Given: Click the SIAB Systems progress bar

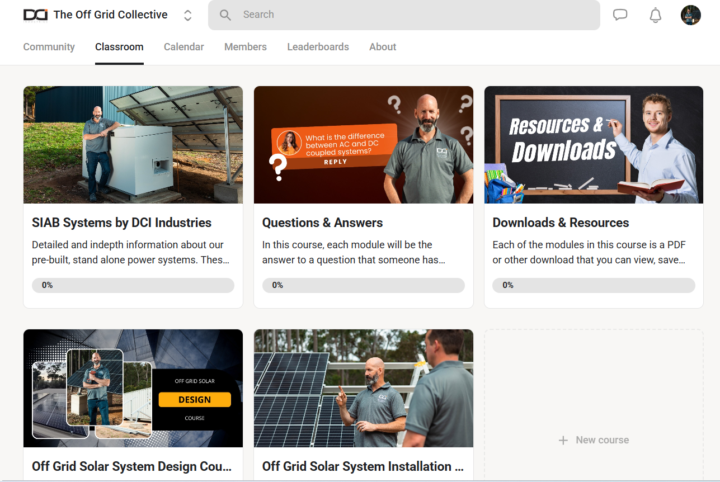Looking at the screenshot, I should pyautogui.click(x=133, y=285).
